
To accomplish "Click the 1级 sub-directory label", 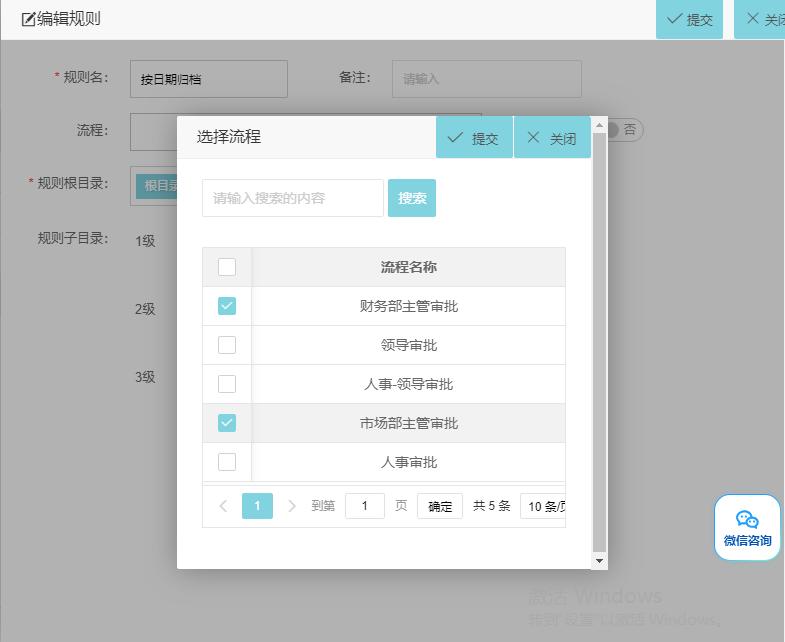I will click(x=145, y=241).
